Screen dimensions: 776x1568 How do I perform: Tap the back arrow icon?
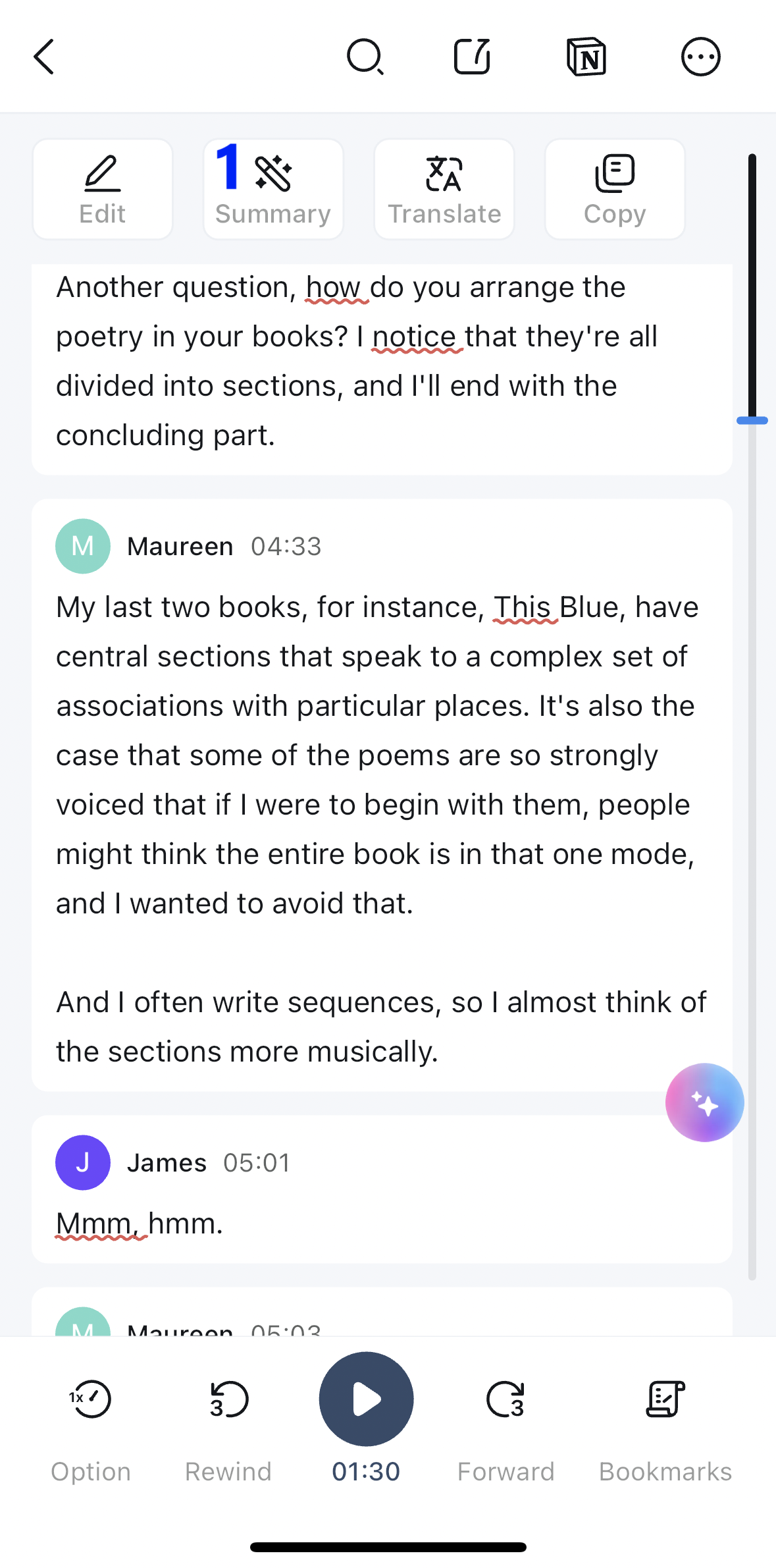click(x=43, y=57)
